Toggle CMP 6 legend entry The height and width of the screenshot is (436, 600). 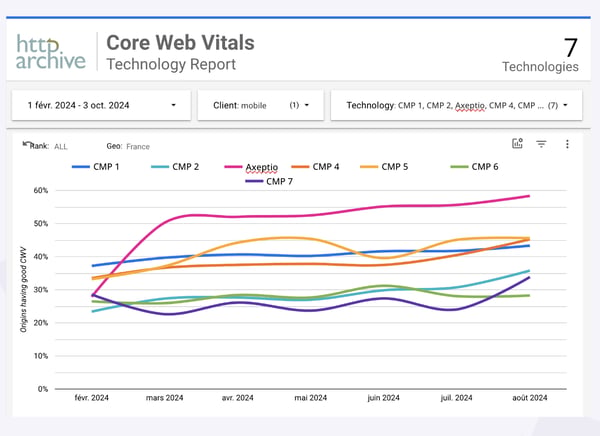click(474, 167)
